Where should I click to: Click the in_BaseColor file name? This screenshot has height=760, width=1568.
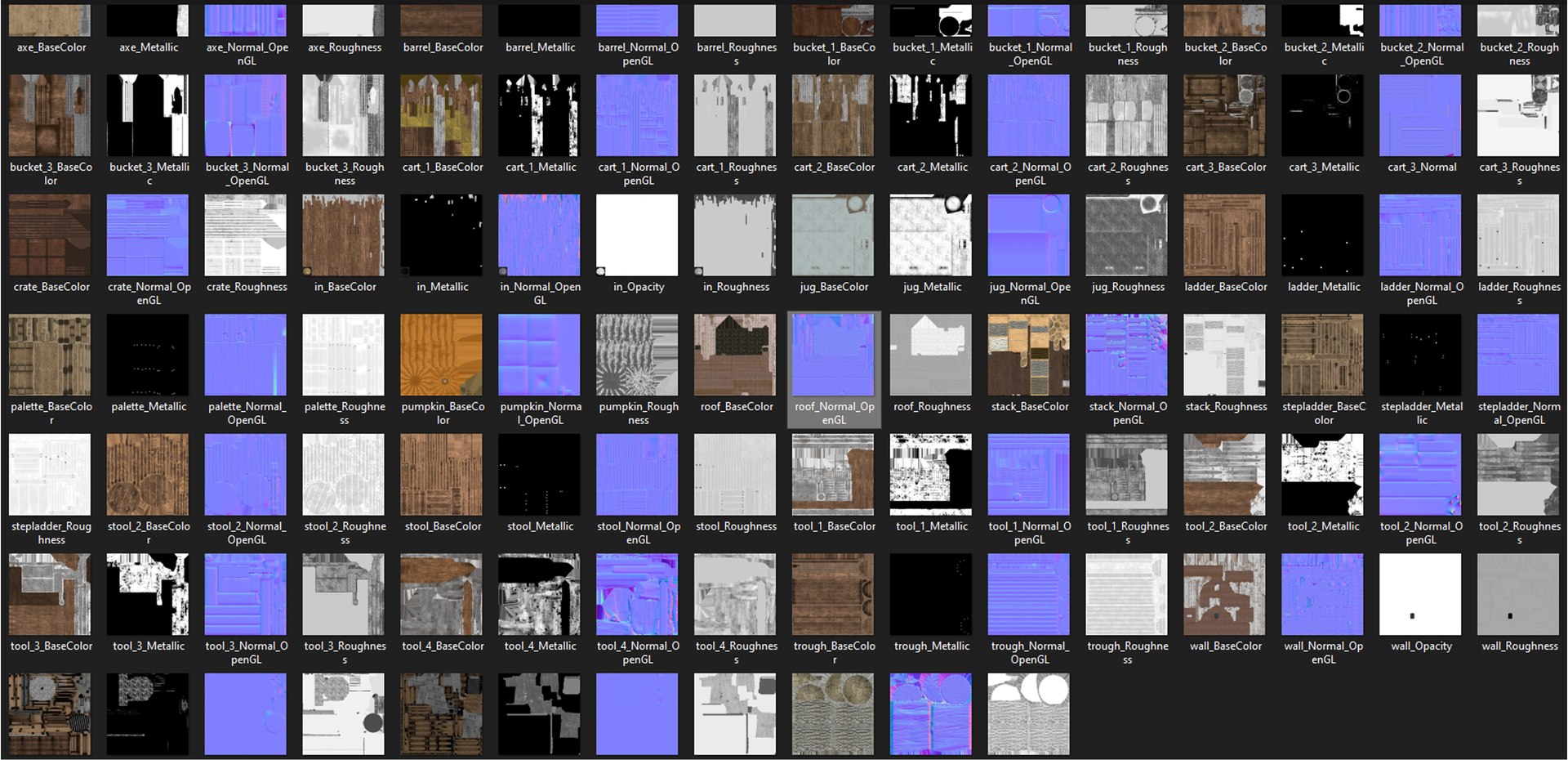click(345, 287)
